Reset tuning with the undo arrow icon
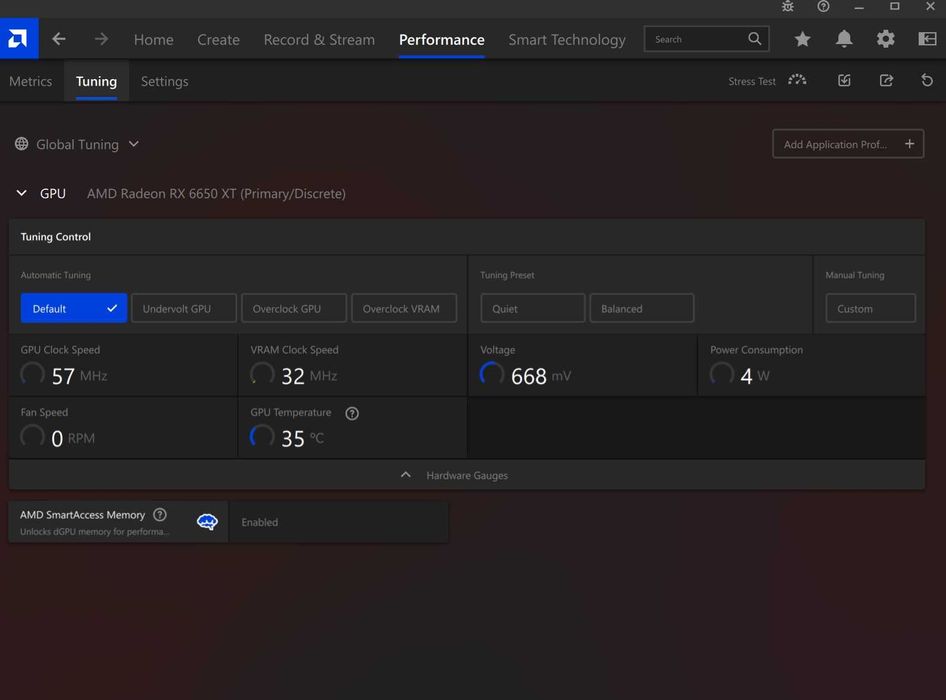Image resolution: width=946 pixels, height=700 pixels. click(x=927, y=81)
